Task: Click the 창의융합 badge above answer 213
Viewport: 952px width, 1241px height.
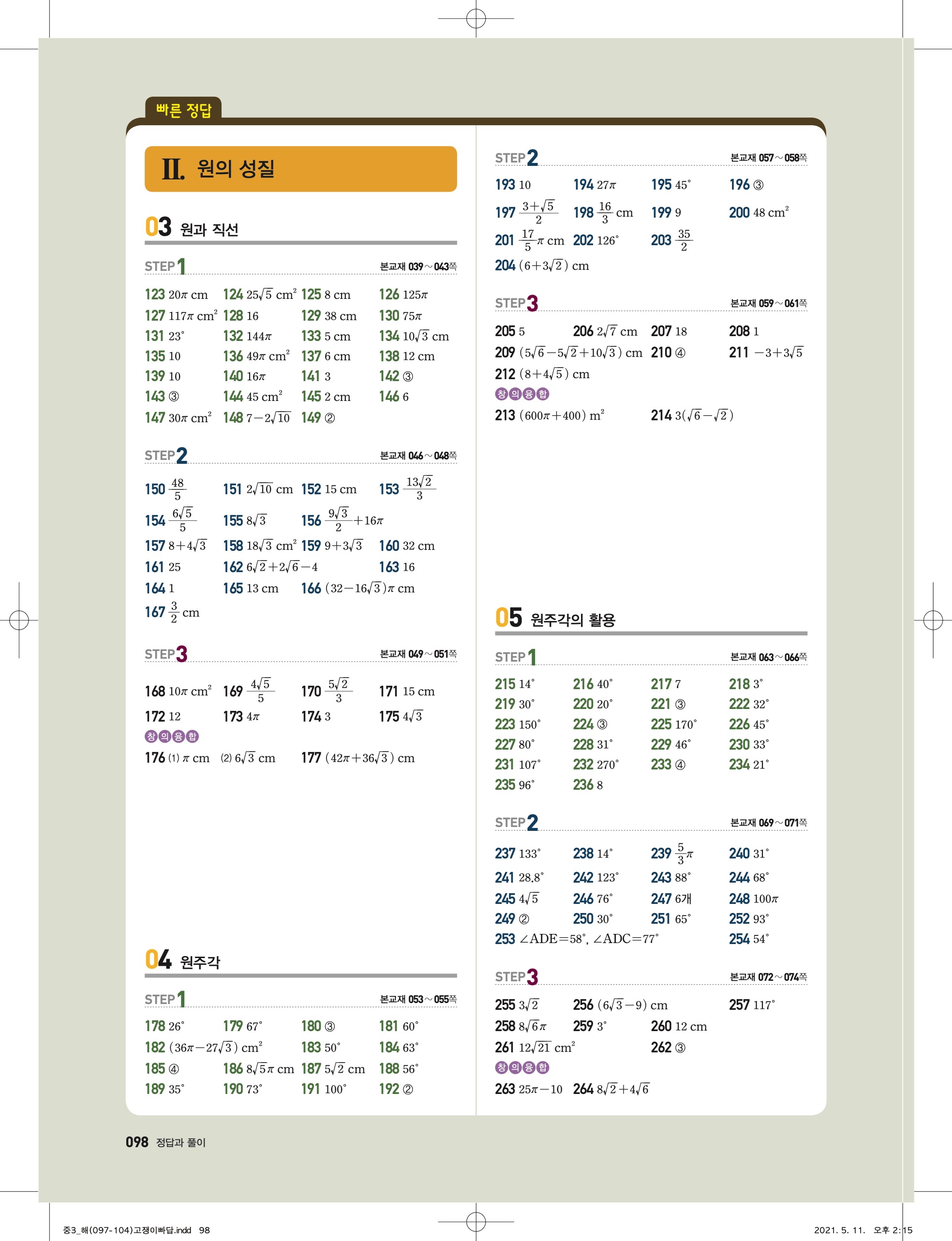Action: pos(522,394)
